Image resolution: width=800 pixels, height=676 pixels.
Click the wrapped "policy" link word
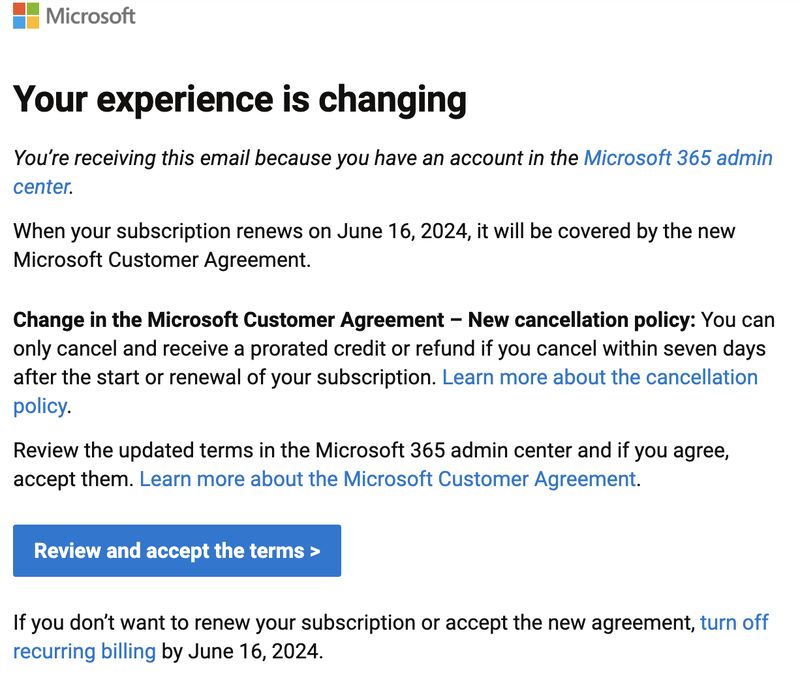tap(40, 406)
